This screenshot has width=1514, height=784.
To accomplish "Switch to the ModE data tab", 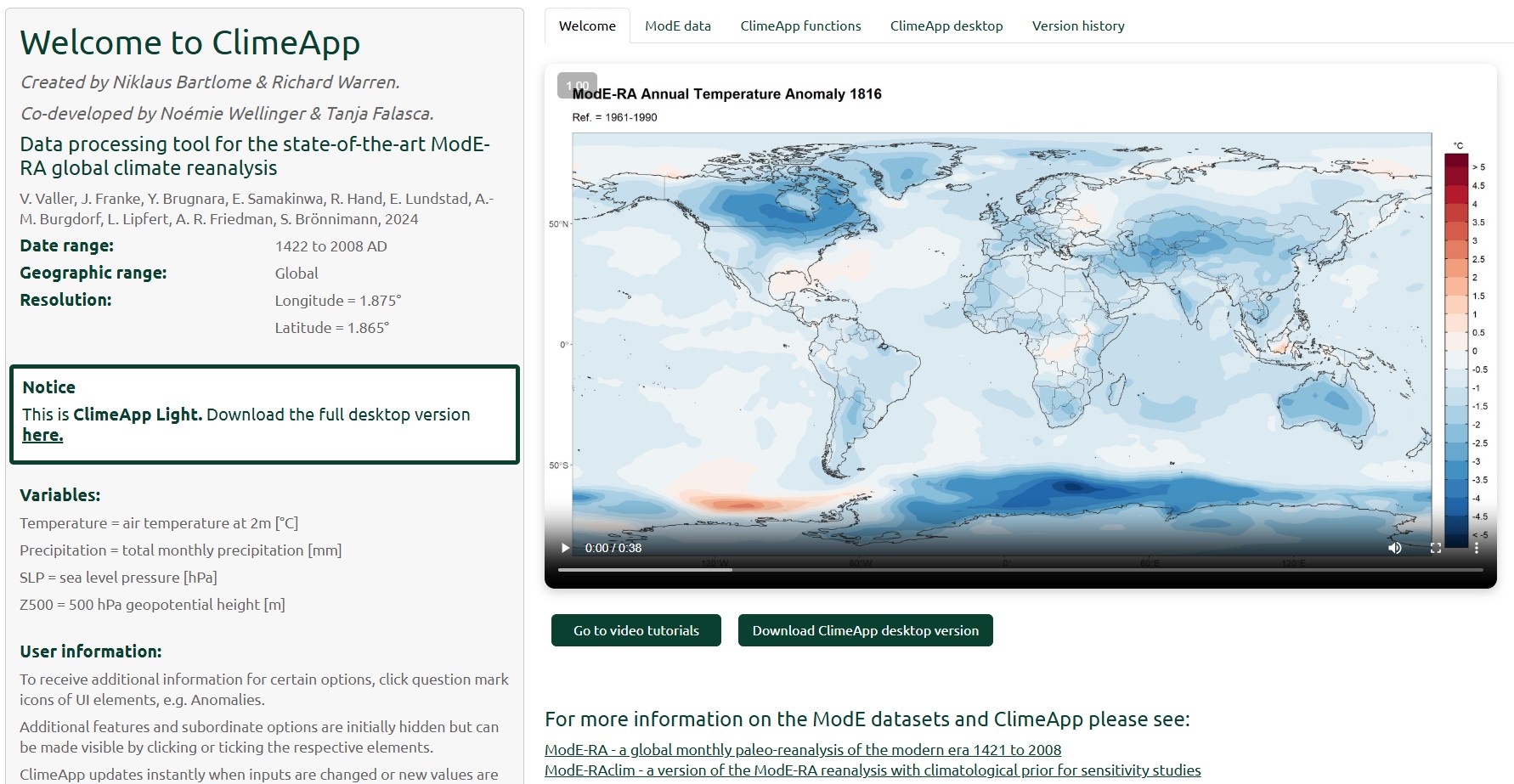I will pyautogui.click(x=677, y=25).
